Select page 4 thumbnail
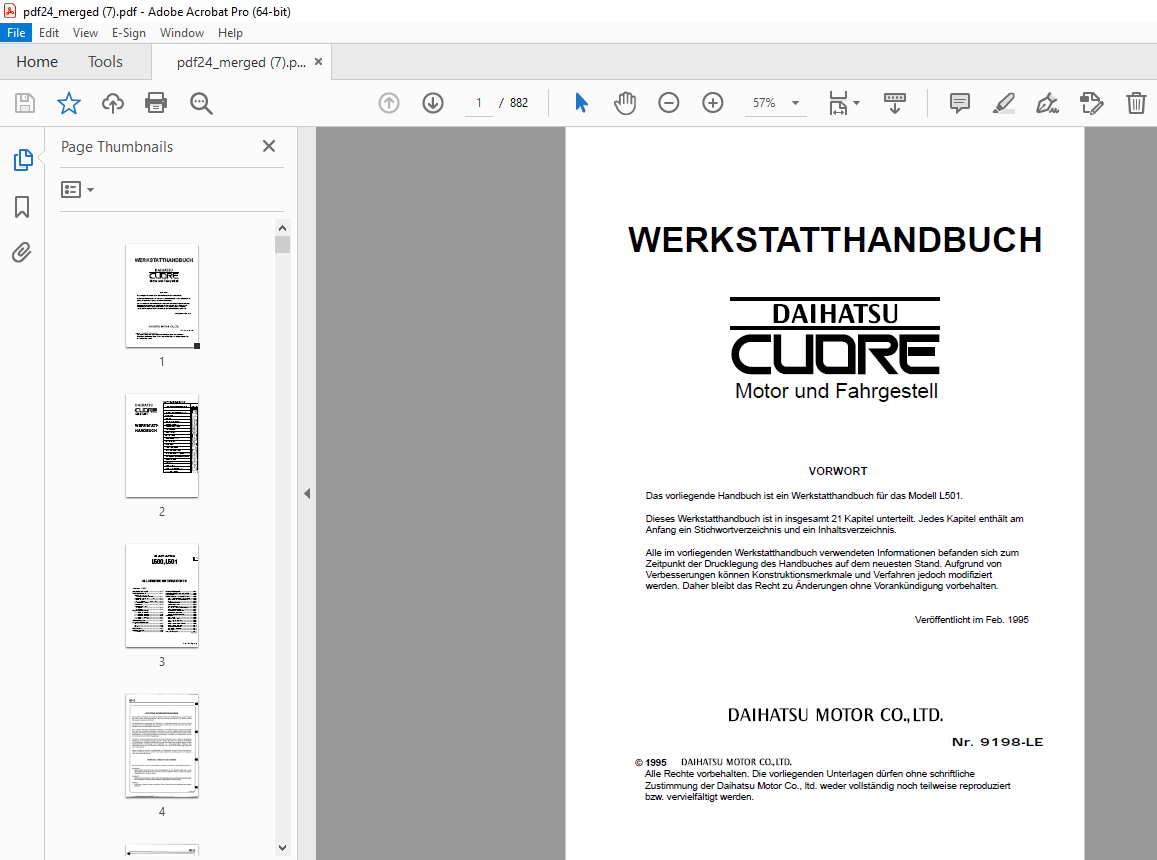Screen dimensions: 1157x860 pos(162,746)
